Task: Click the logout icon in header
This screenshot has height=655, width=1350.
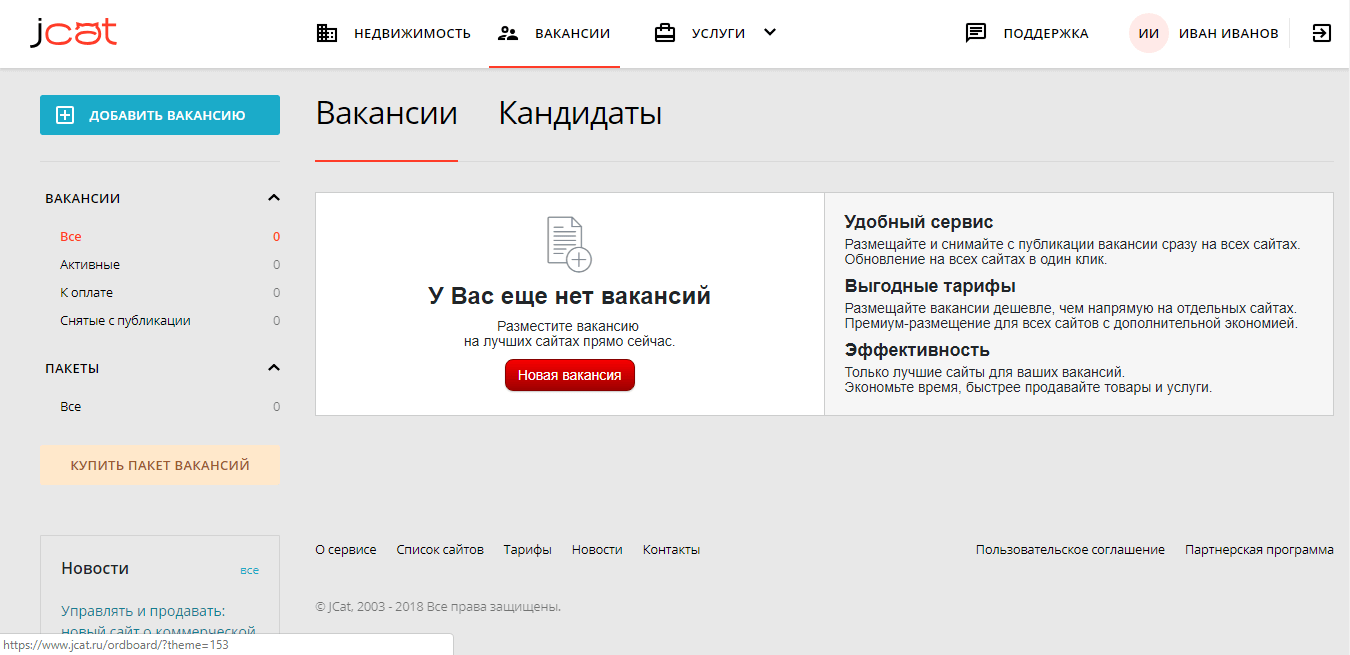Action: pos(1322,33)
